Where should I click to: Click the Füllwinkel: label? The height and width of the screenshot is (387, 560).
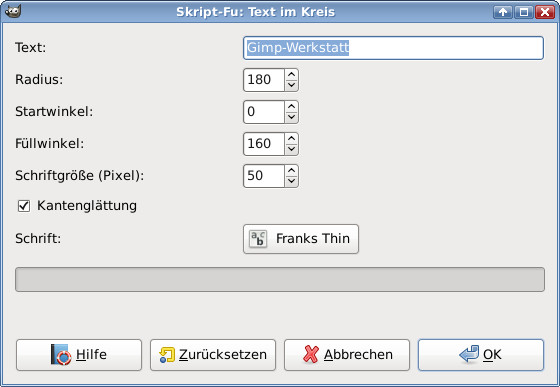tap(50, 144)
